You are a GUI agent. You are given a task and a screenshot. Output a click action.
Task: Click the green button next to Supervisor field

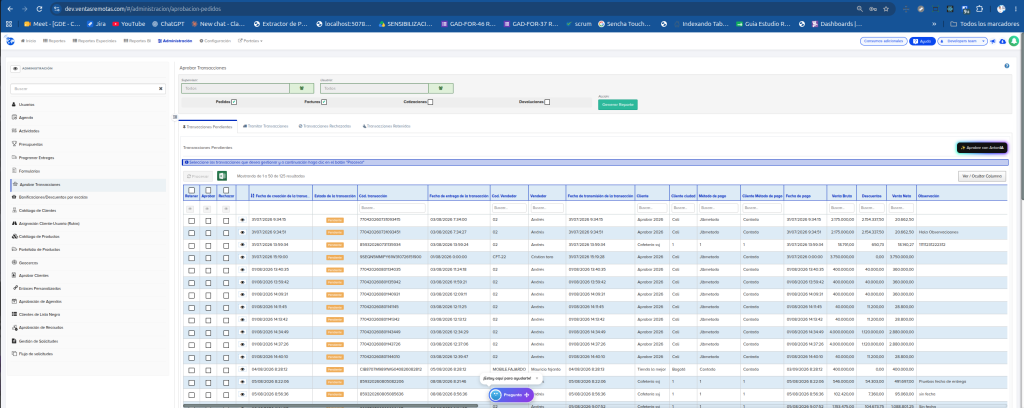(x=302, y=88)
